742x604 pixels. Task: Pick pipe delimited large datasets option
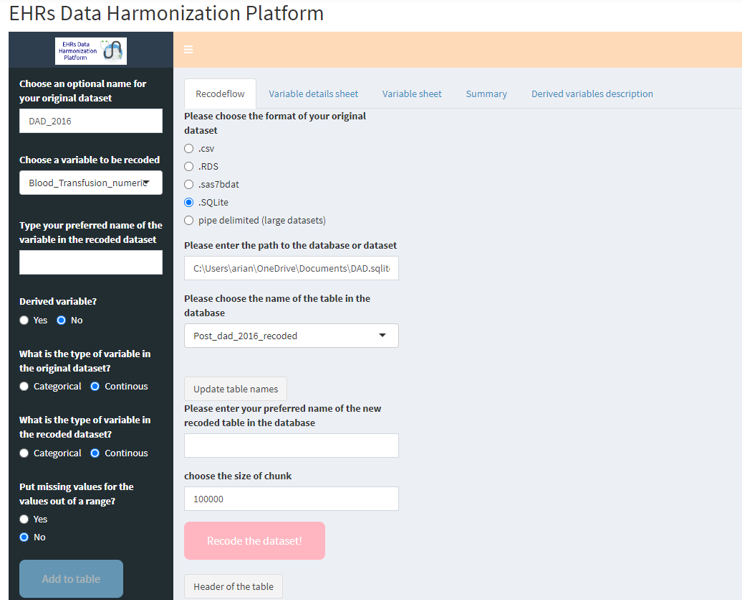click(189, 221)
